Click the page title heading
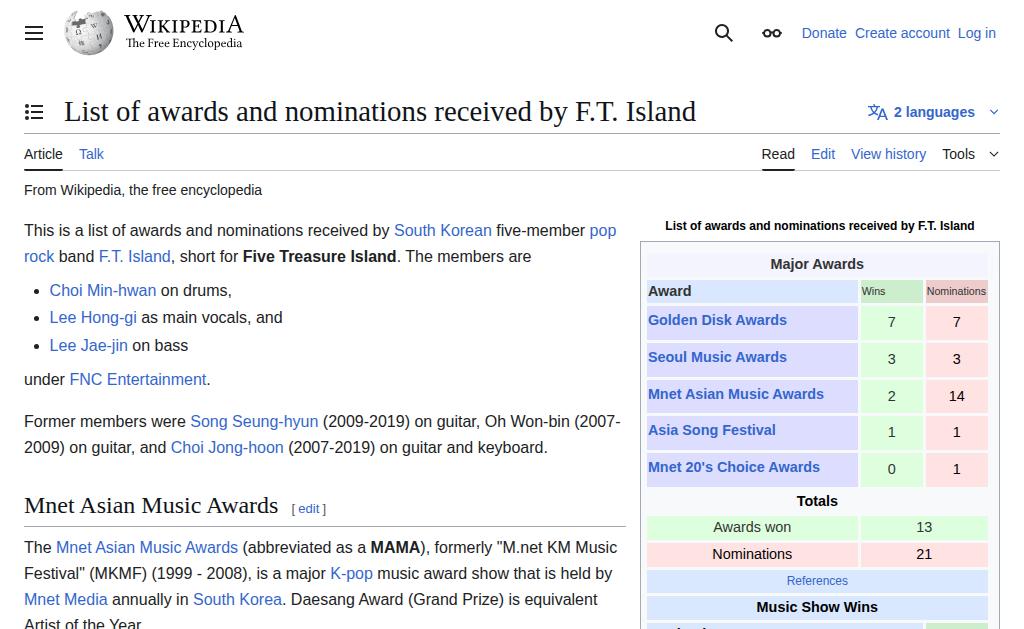 pos(379,112)
